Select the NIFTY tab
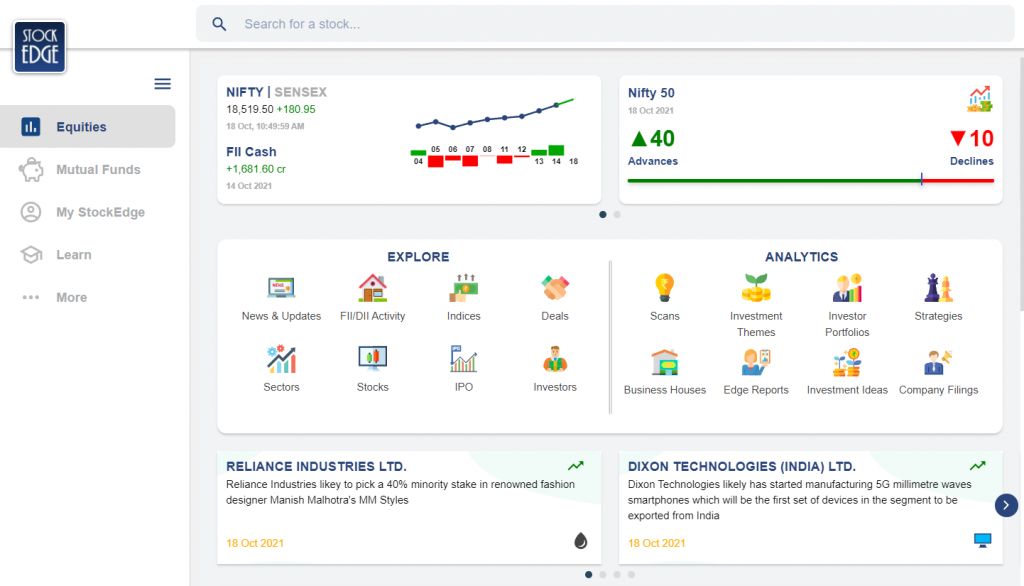 245,92
